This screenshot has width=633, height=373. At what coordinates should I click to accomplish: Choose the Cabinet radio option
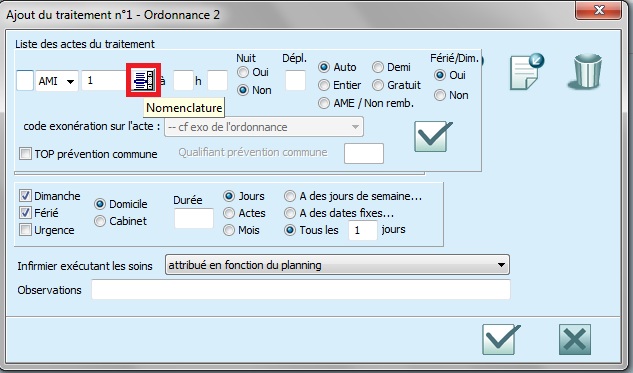click(x=100, y=221)
